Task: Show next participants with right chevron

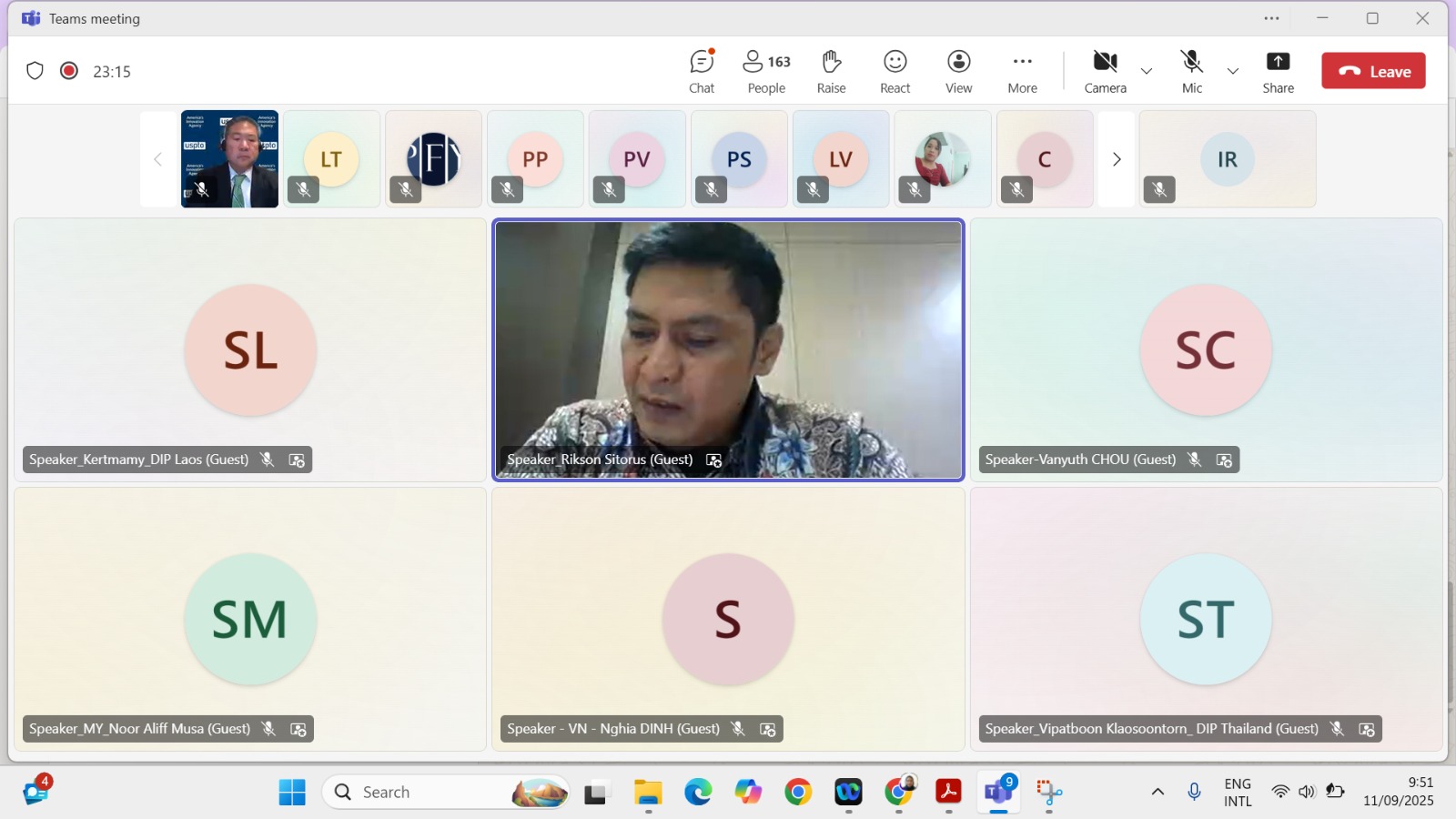Action: [x=1117, y=159]
